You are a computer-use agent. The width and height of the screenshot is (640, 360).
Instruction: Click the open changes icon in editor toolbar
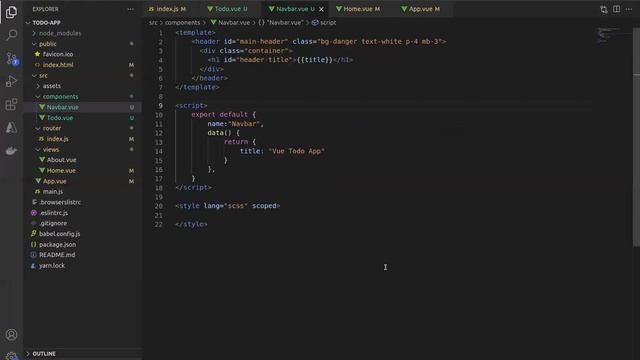pos(603,9)
